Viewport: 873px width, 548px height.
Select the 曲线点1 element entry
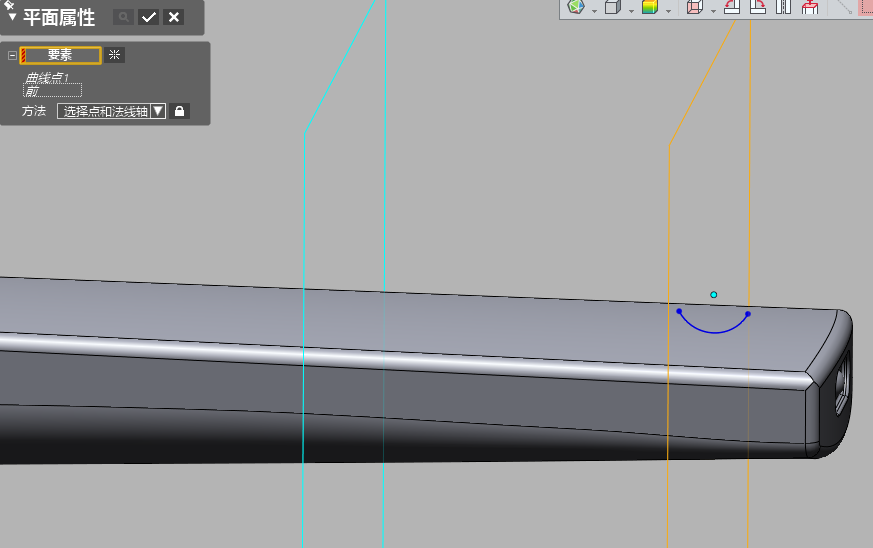coord(47,77)
